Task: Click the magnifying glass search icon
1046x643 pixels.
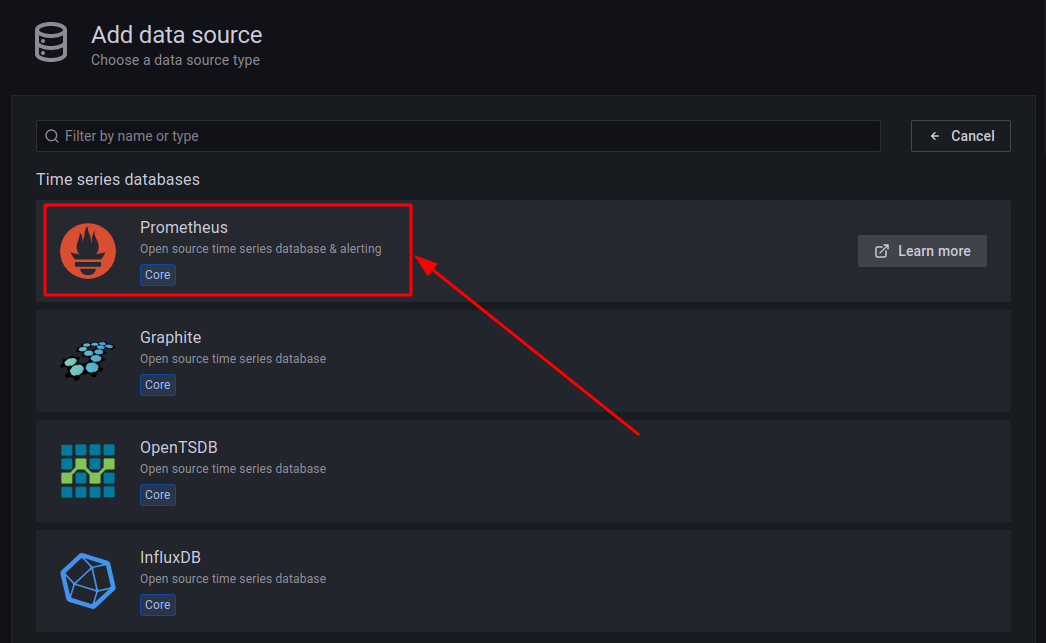Action: 51,135
